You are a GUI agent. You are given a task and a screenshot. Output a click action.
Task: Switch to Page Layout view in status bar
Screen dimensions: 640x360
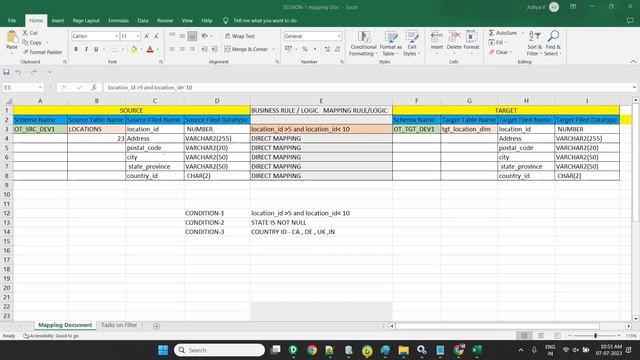540,336
